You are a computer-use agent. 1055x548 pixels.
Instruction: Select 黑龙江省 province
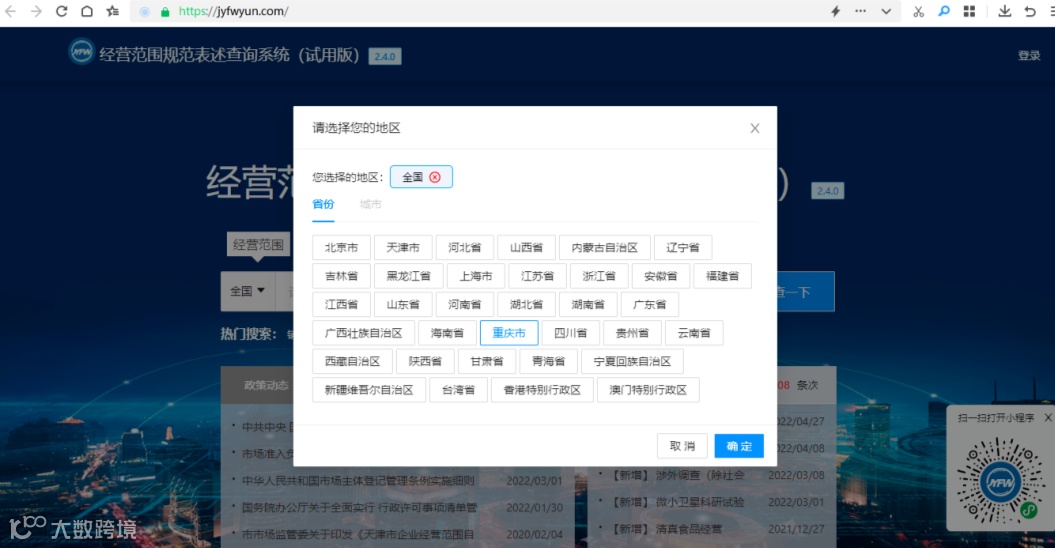(x=408, y=276)
